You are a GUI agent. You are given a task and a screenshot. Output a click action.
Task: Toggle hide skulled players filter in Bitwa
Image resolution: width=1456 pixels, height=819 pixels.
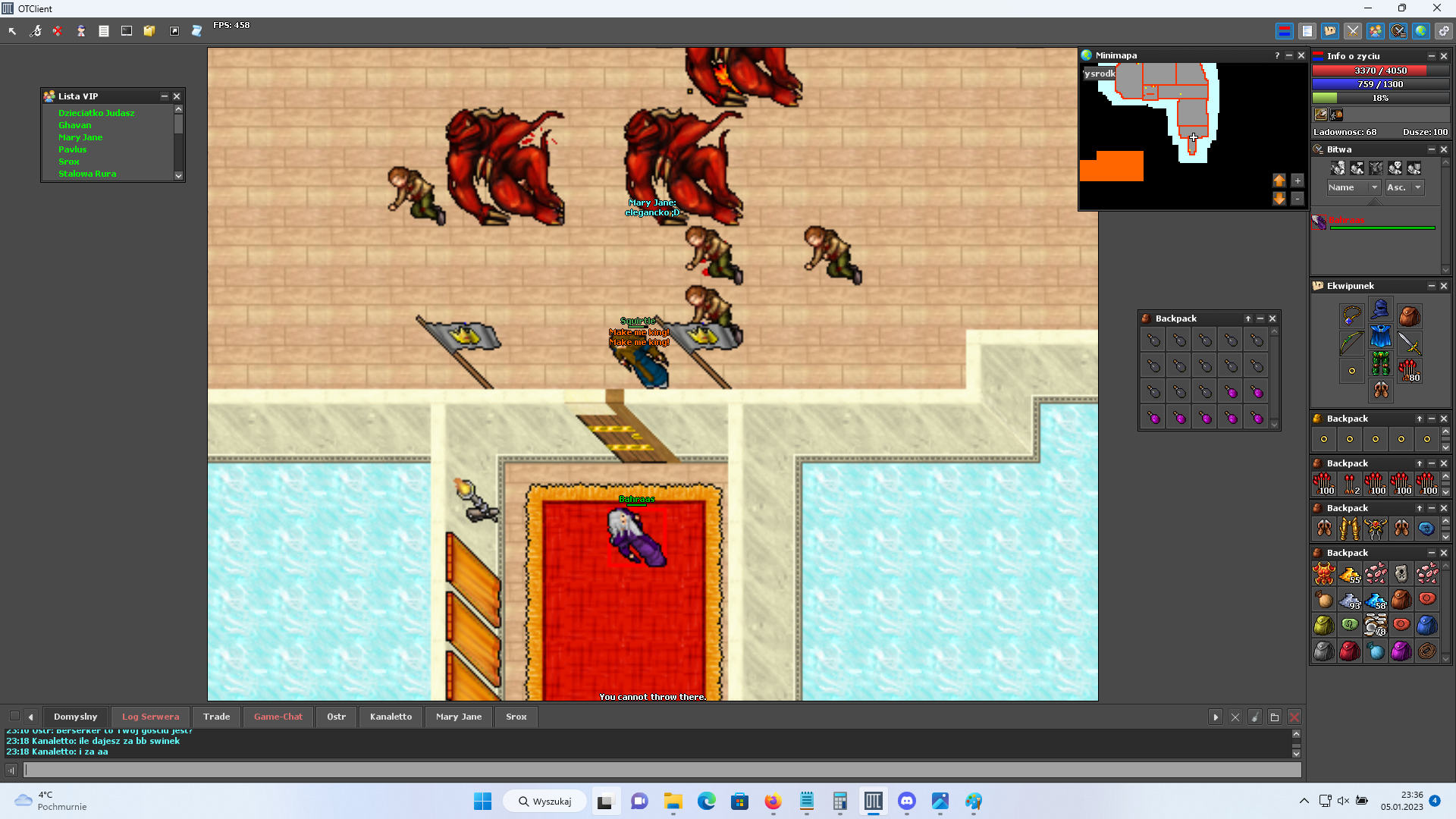tap(1395, 168)
